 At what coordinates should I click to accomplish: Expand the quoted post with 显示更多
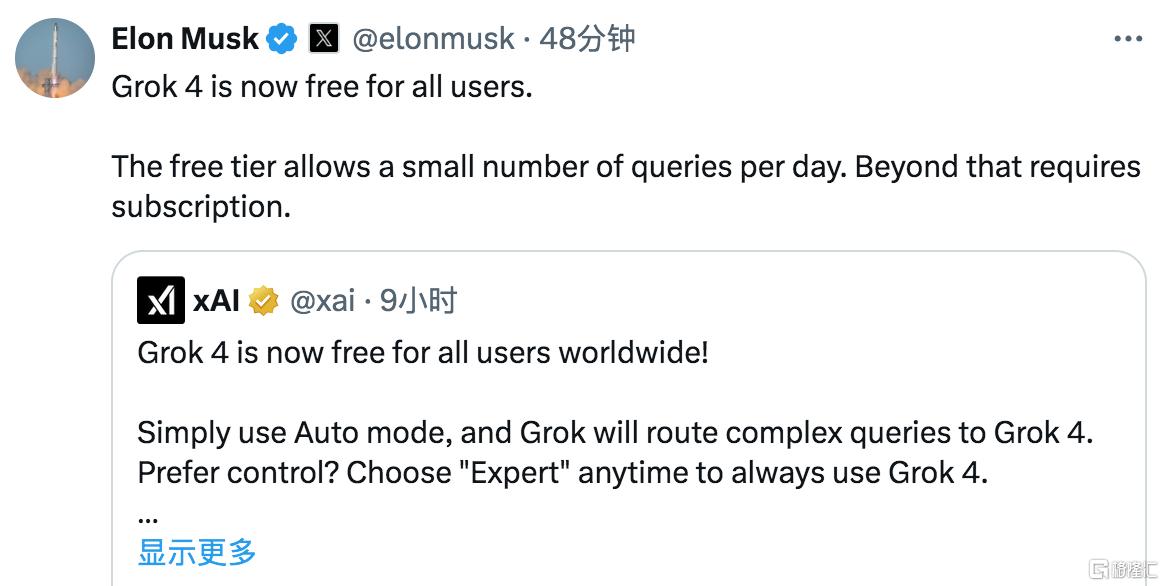pos(197,553)
